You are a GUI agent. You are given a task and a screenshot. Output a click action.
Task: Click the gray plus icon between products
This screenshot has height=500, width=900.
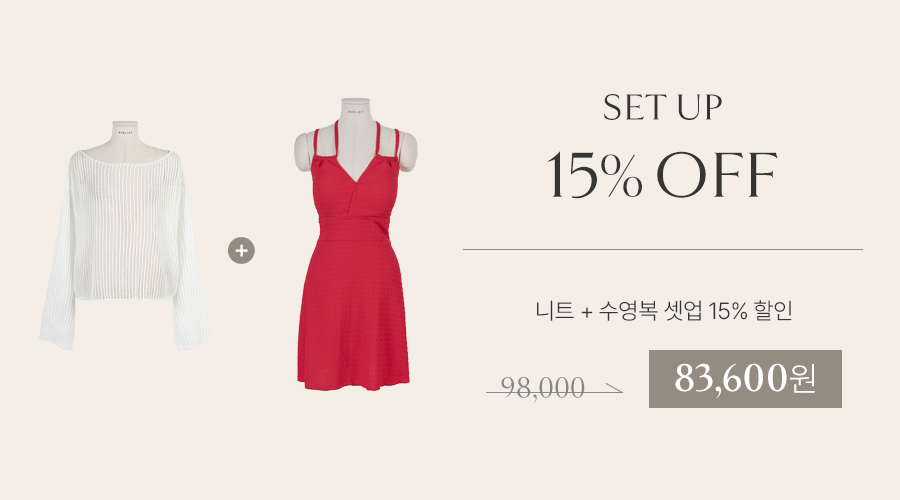241,251
